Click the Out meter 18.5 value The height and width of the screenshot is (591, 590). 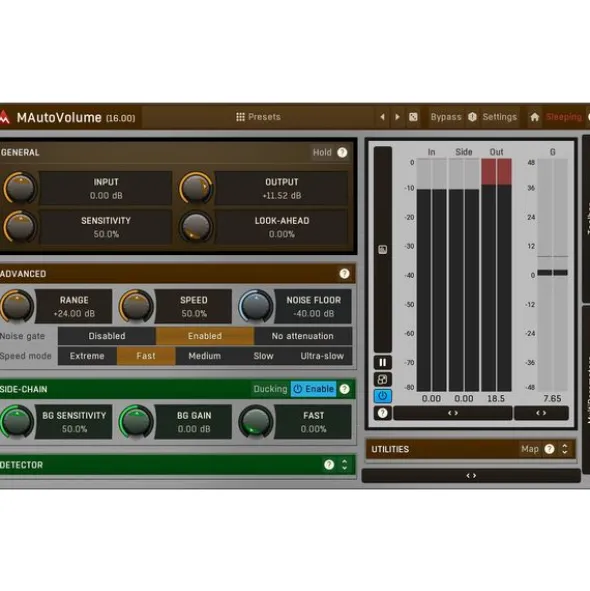click(496, 398)
